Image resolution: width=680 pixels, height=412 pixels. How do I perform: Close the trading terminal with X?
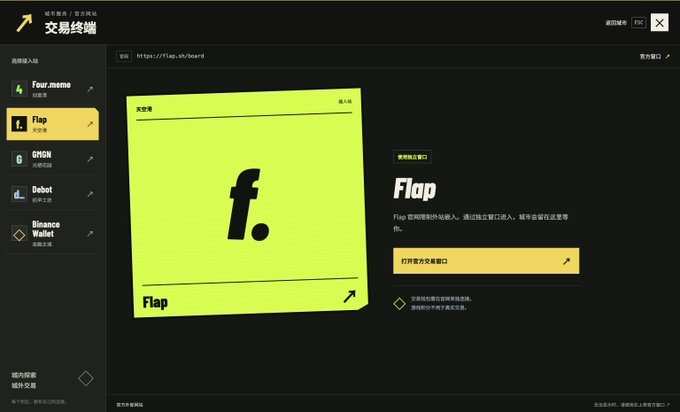[x=659, y=23]
